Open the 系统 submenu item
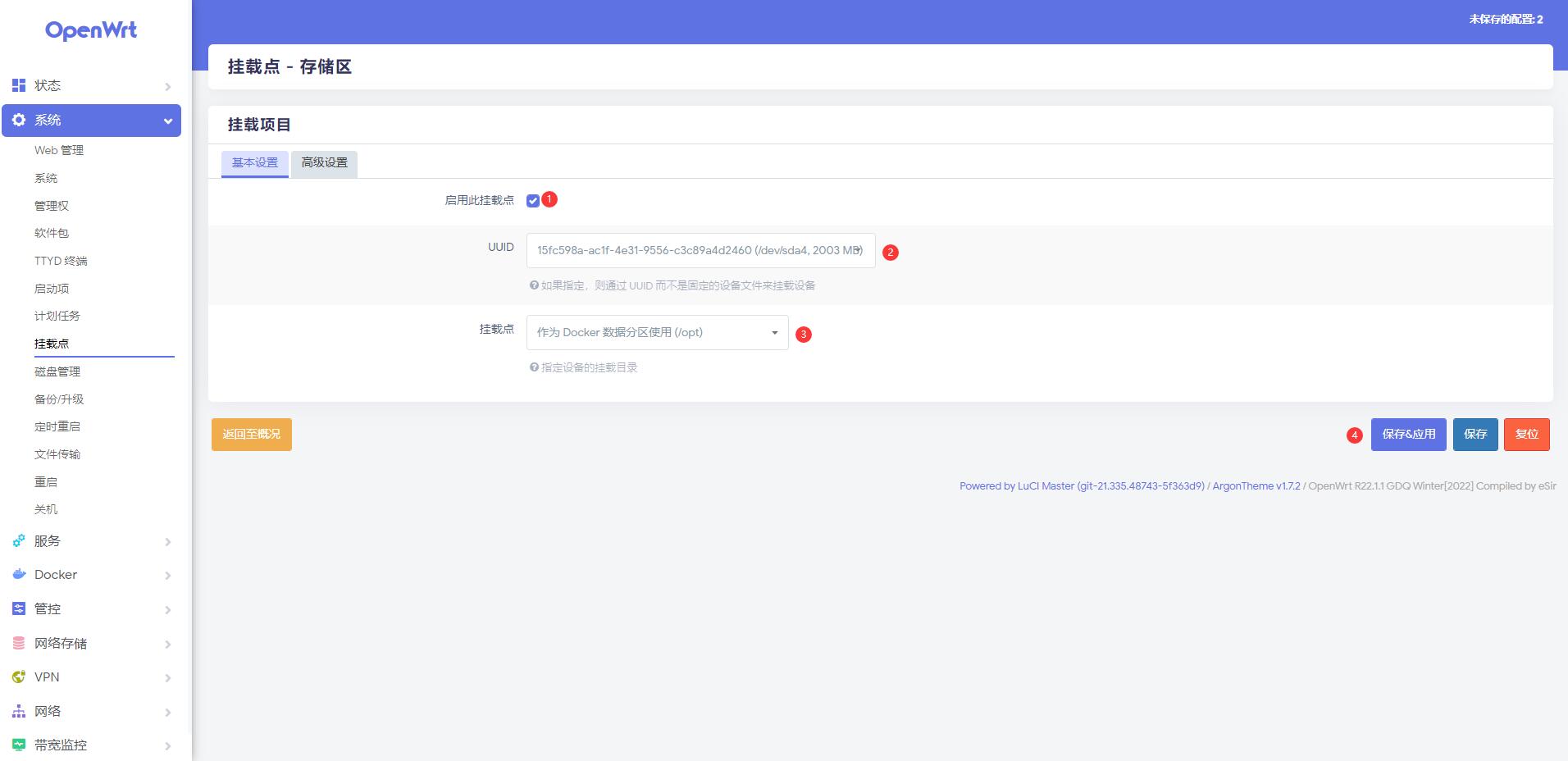Screen dimensions: 1568x761 (x=46, y=178)
